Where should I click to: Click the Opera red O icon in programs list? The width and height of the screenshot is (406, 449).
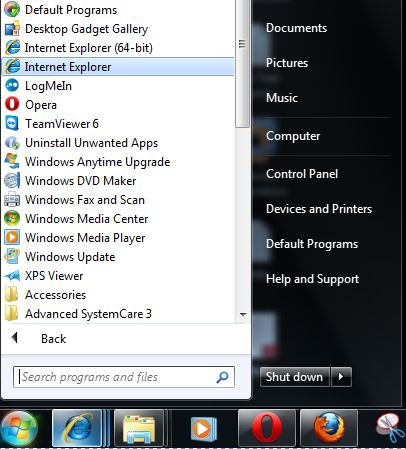(x=12, y=105)
